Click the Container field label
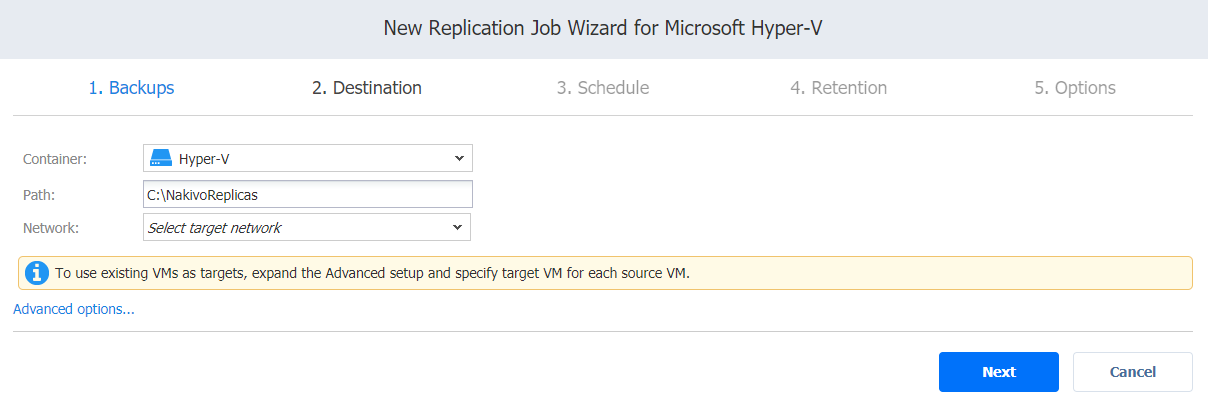Screen dimensions: 1208x420 point(55,158)
